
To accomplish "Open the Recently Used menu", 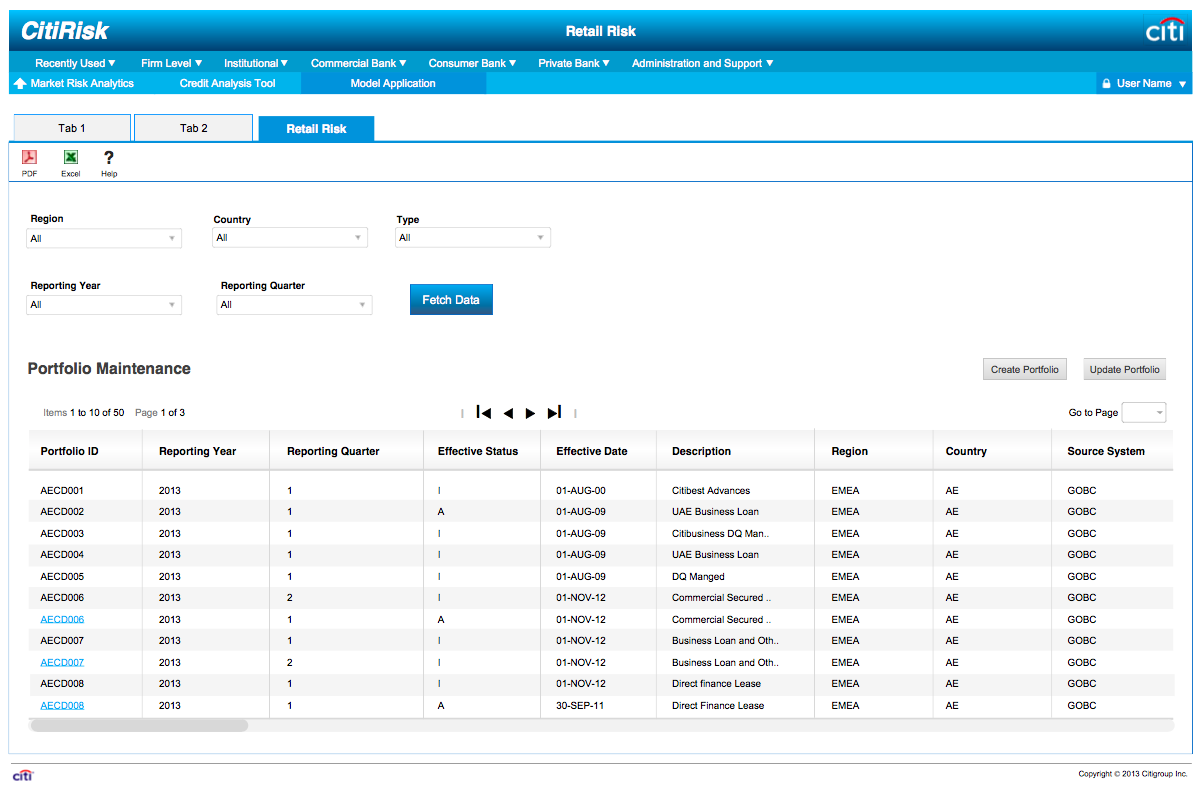I will pyautogui.click(x=75, y=63).
